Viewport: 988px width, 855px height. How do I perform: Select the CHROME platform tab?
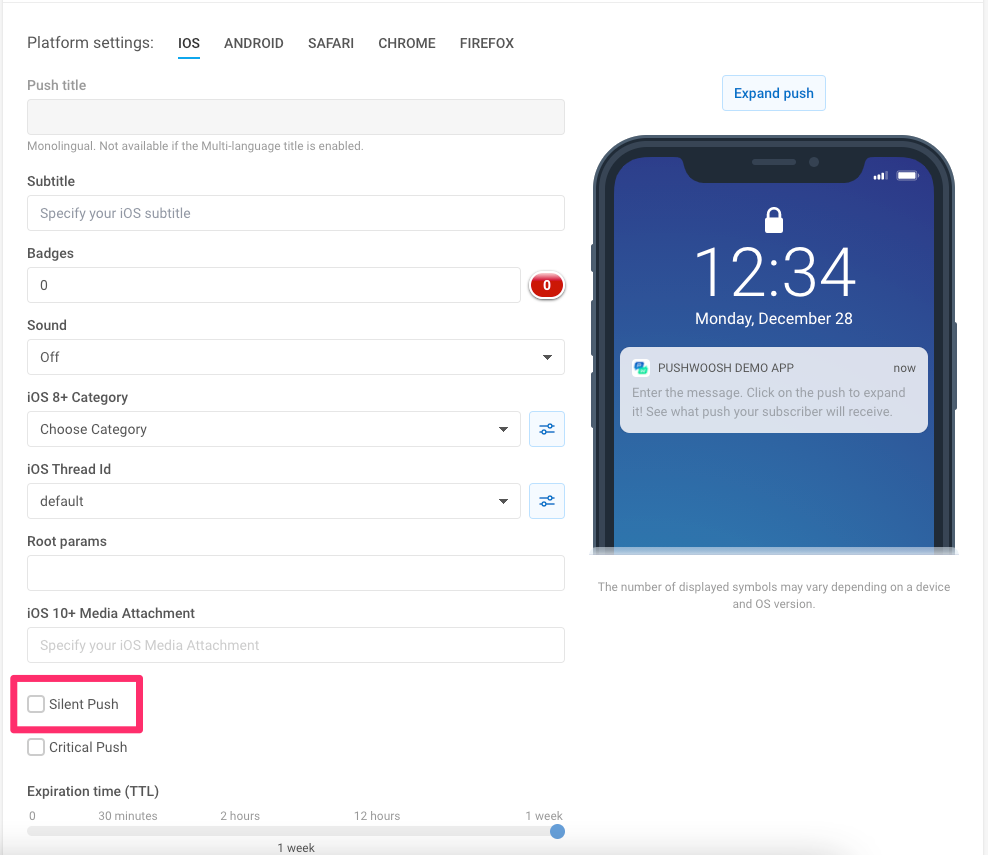(x=406, y=43)
